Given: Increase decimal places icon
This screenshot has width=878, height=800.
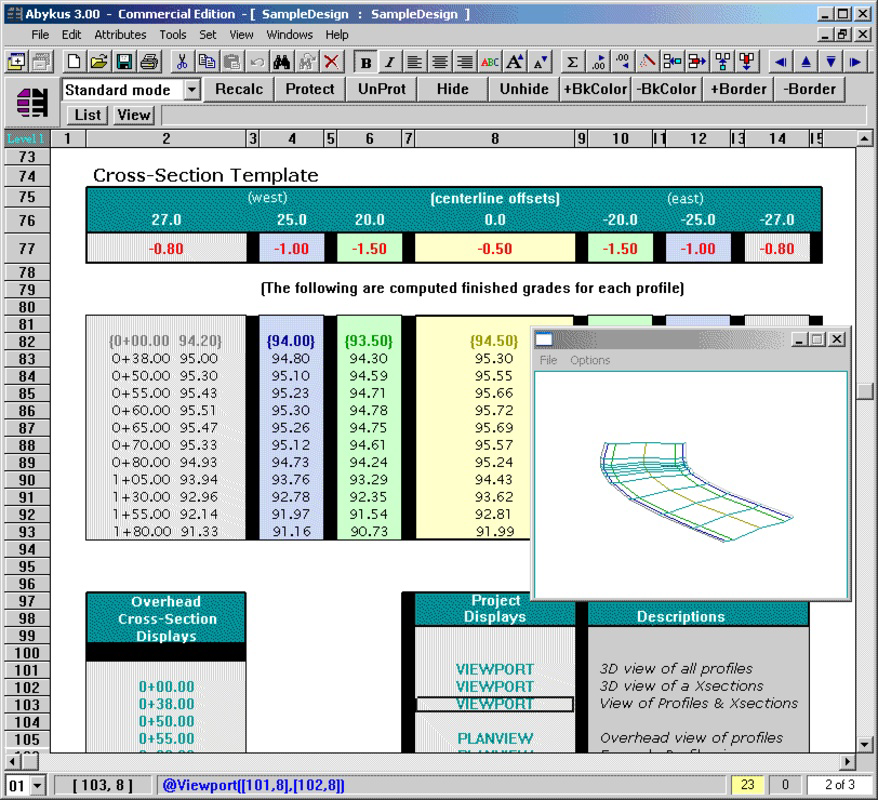Looking at the screenshot, I should (597, 62).
